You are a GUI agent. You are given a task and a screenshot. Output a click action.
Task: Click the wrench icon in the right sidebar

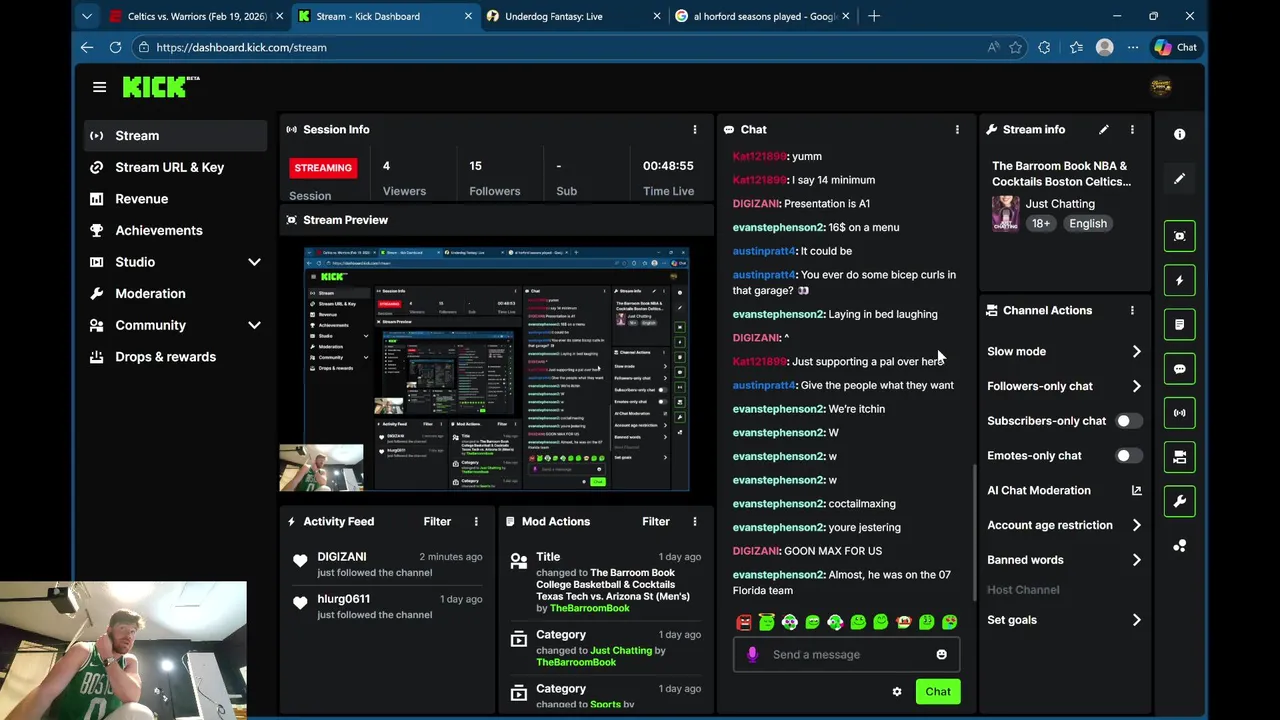point(1179,501)
